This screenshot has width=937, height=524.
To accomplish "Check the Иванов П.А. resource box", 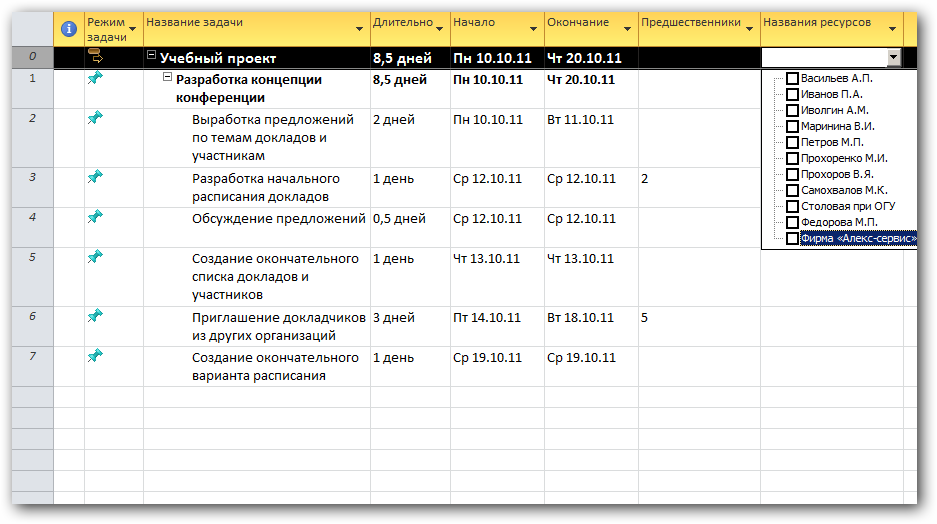I will click(x=792, y=94).
